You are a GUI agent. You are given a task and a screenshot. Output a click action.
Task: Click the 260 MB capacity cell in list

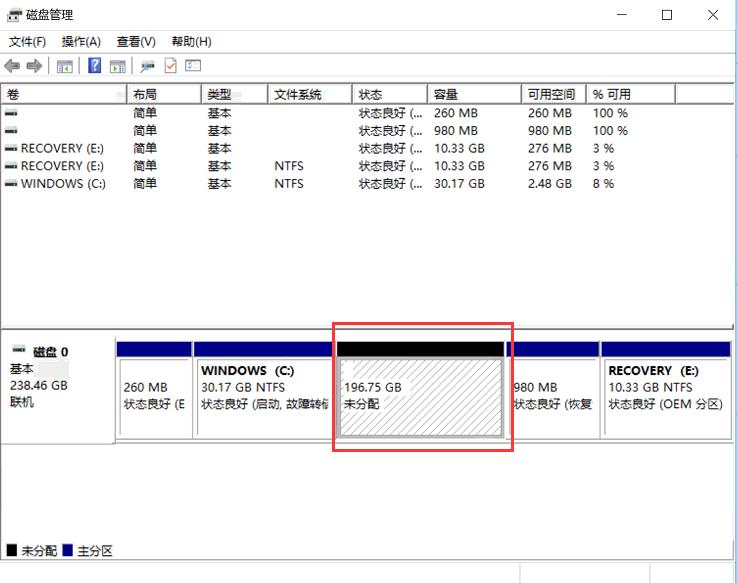point(455,113)
